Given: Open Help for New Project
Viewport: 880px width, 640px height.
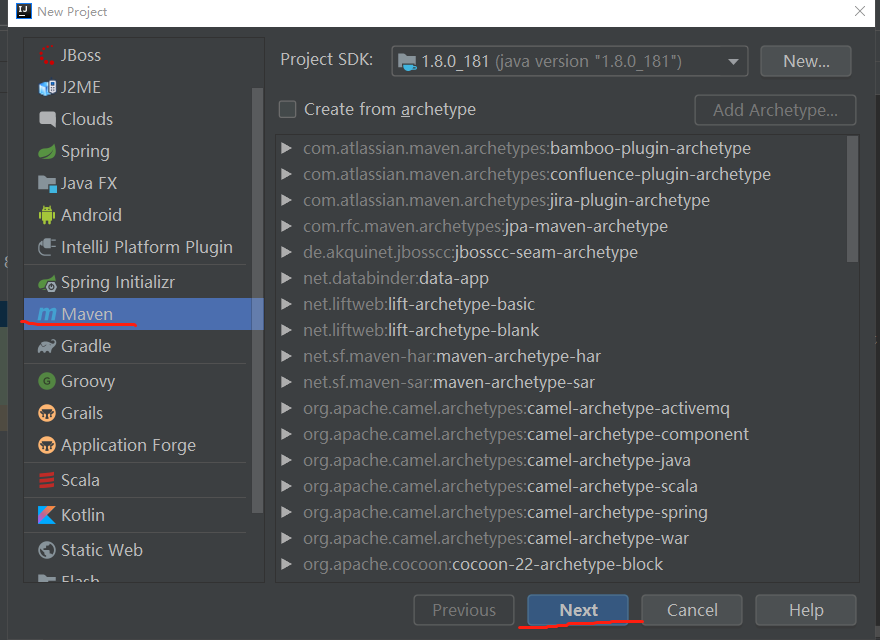Looking at the screenshot, I should 806,610.
